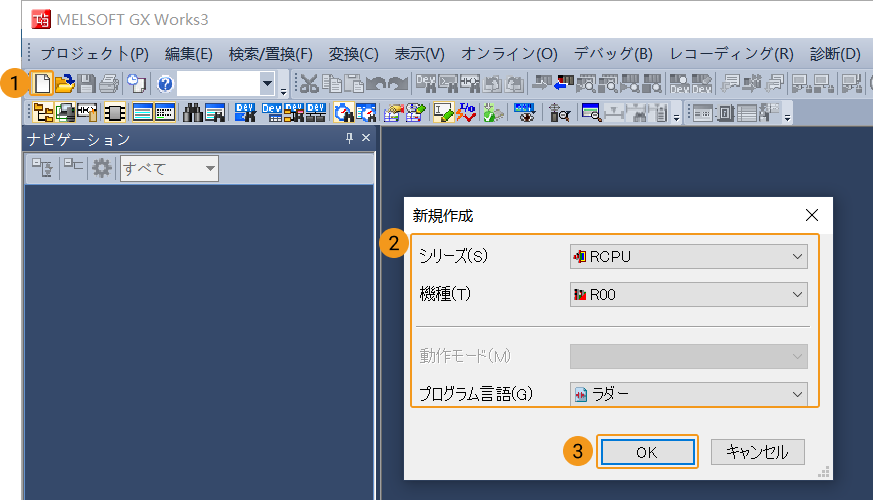Click the Open project folder icon
Viewport: 873px width, 500px height.
(65, 84)
